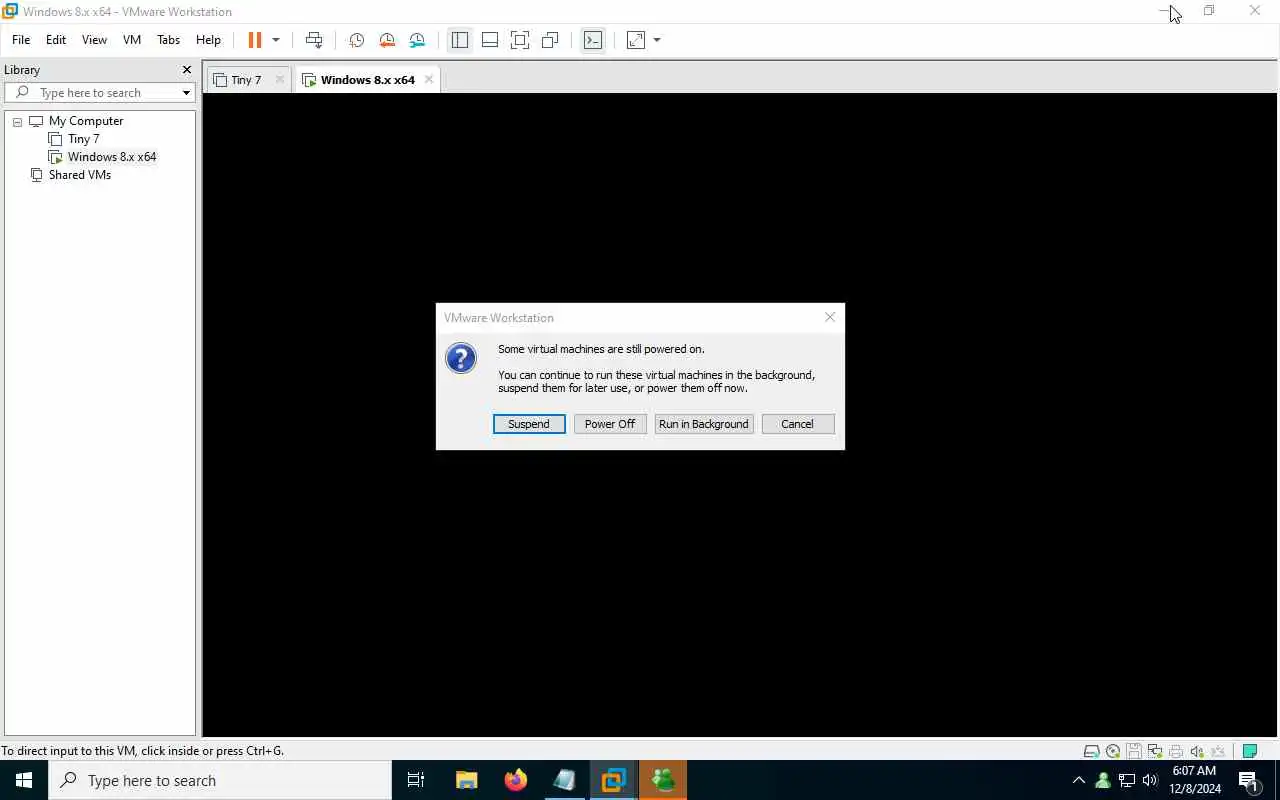Switch to Unity mode toolbar icon
Viewport: 1280px width, 800px height.
coord(550,40)
